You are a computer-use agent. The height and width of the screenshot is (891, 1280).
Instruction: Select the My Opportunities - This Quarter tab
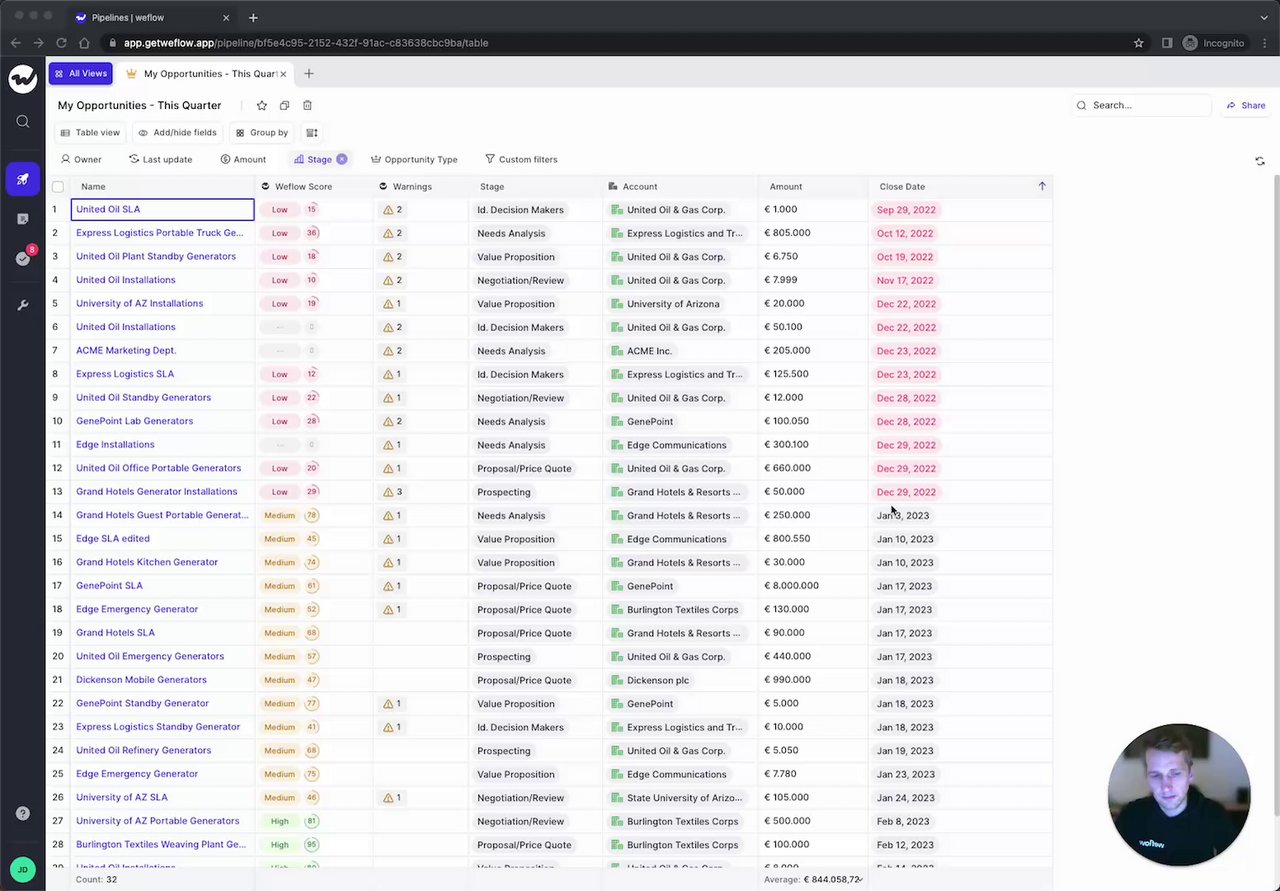(203, 74)
